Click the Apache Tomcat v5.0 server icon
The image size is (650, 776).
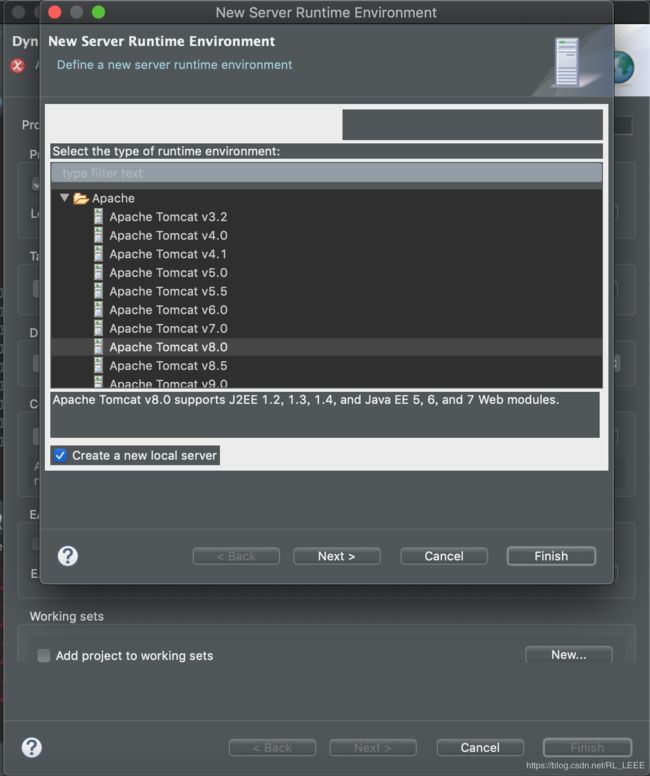pos(99,273)
